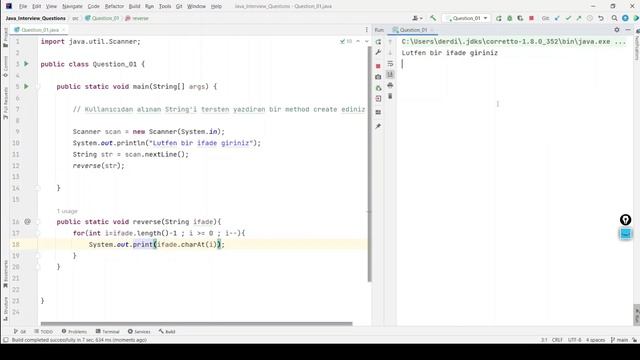This screenshot has width=640, height=360.
Task: Open the Window menu
Action: coord(196,6)
